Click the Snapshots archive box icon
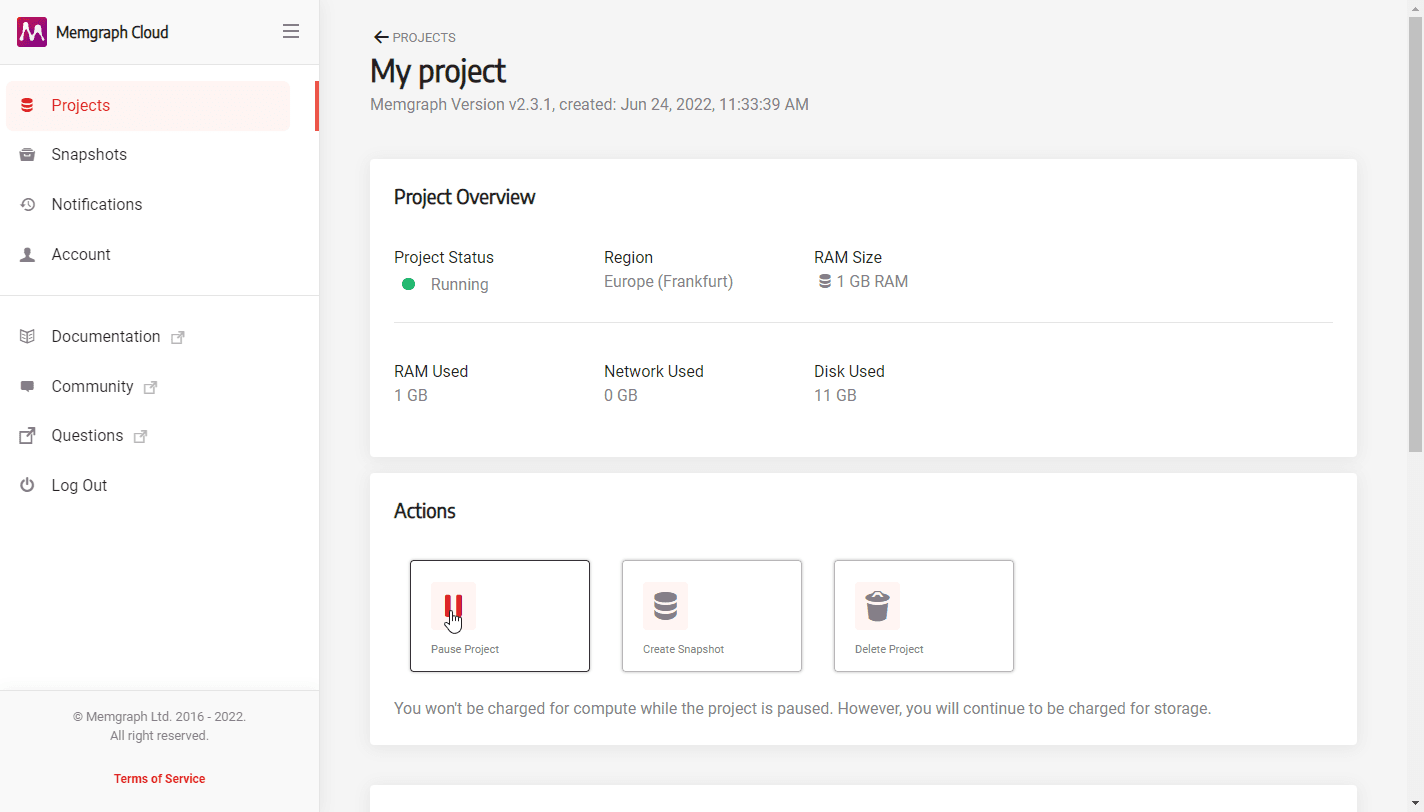 28,155
